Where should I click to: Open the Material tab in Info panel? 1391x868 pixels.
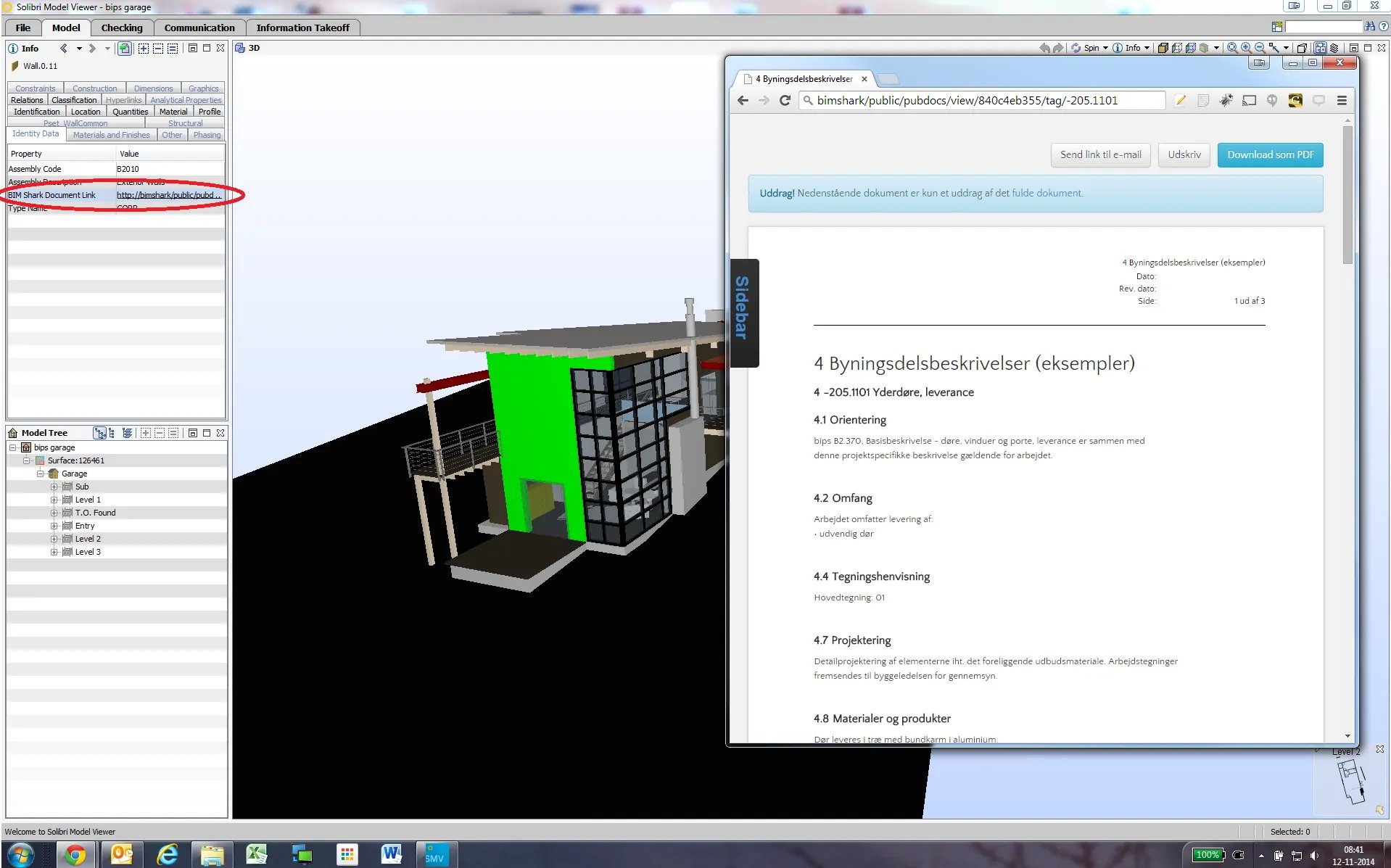pyautogui.click(x=173, y=112)
